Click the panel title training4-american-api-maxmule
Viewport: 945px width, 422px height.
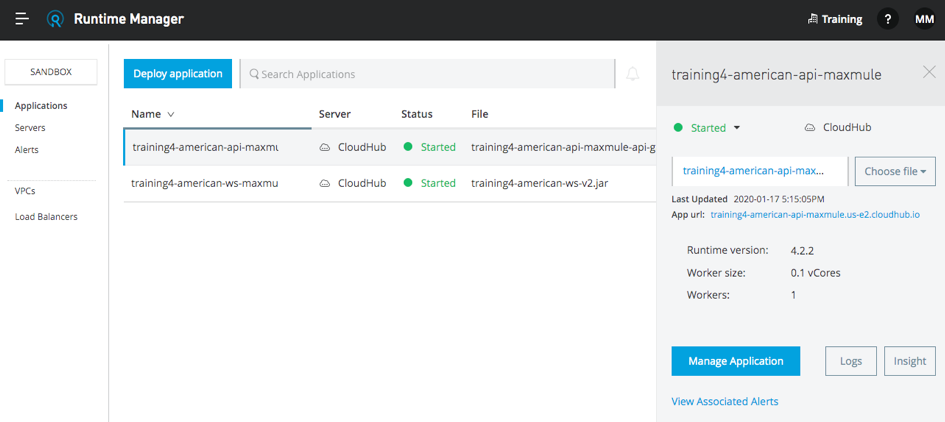(776, 75)
